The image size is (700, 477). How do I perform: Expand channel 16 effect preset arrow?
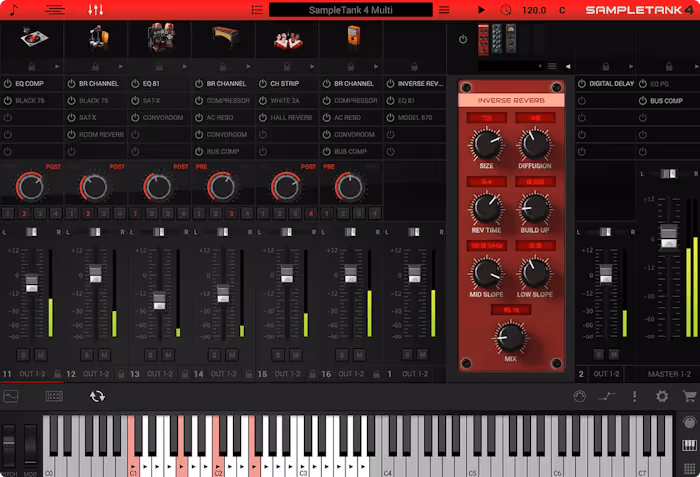point(376,67)
